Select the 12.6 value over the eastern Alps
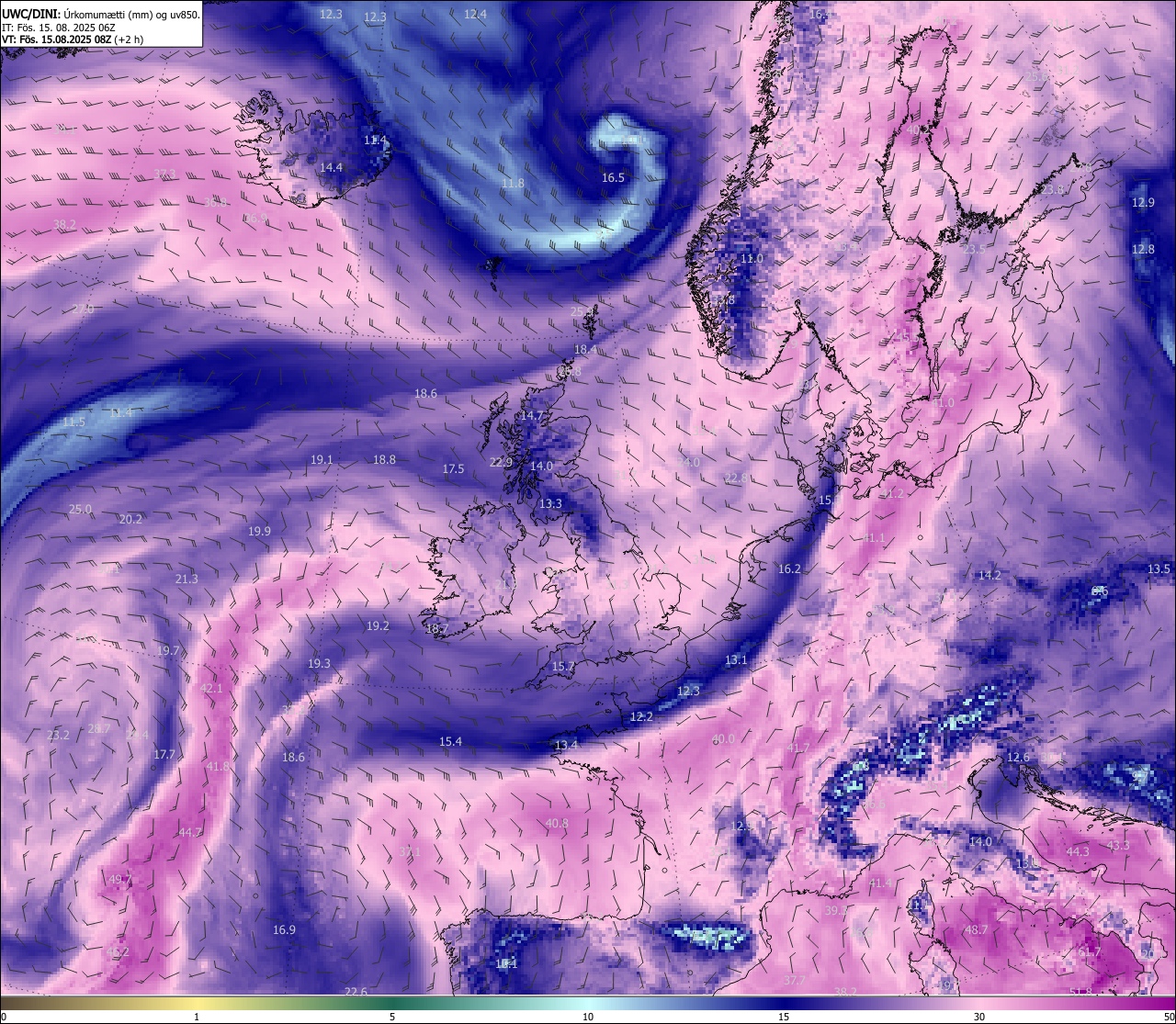The image size is (1176, 1024). (x=1018, y=758)
